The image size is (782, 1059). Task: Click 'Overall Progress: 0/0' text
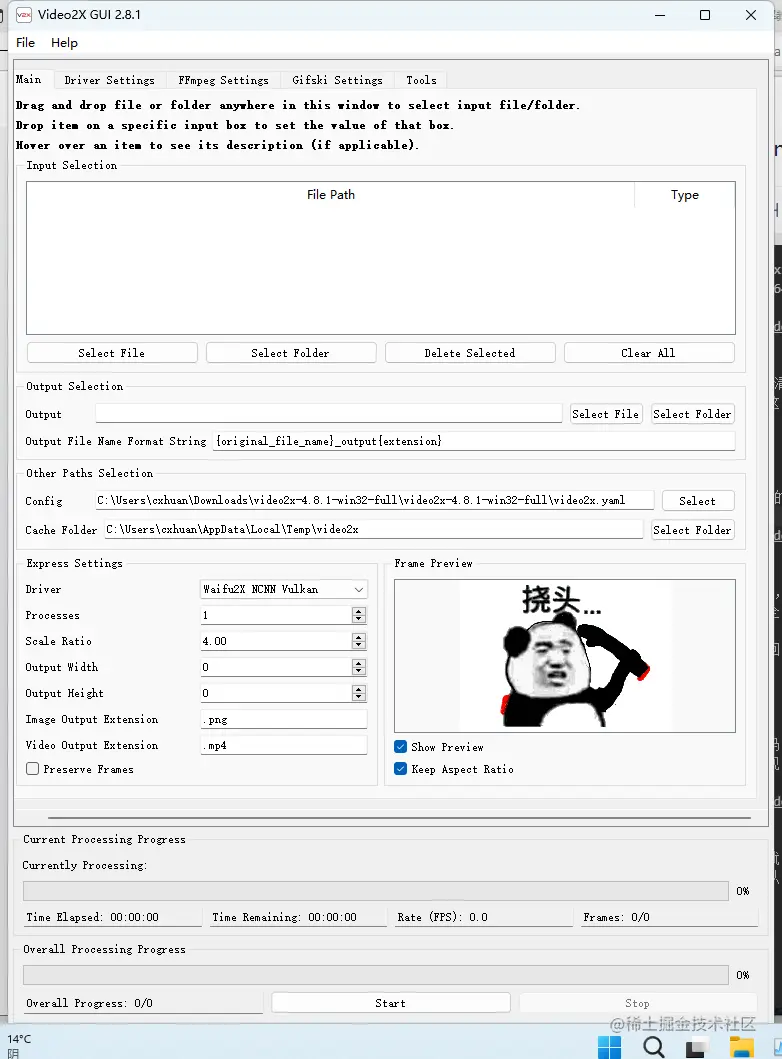(89, 1003)
